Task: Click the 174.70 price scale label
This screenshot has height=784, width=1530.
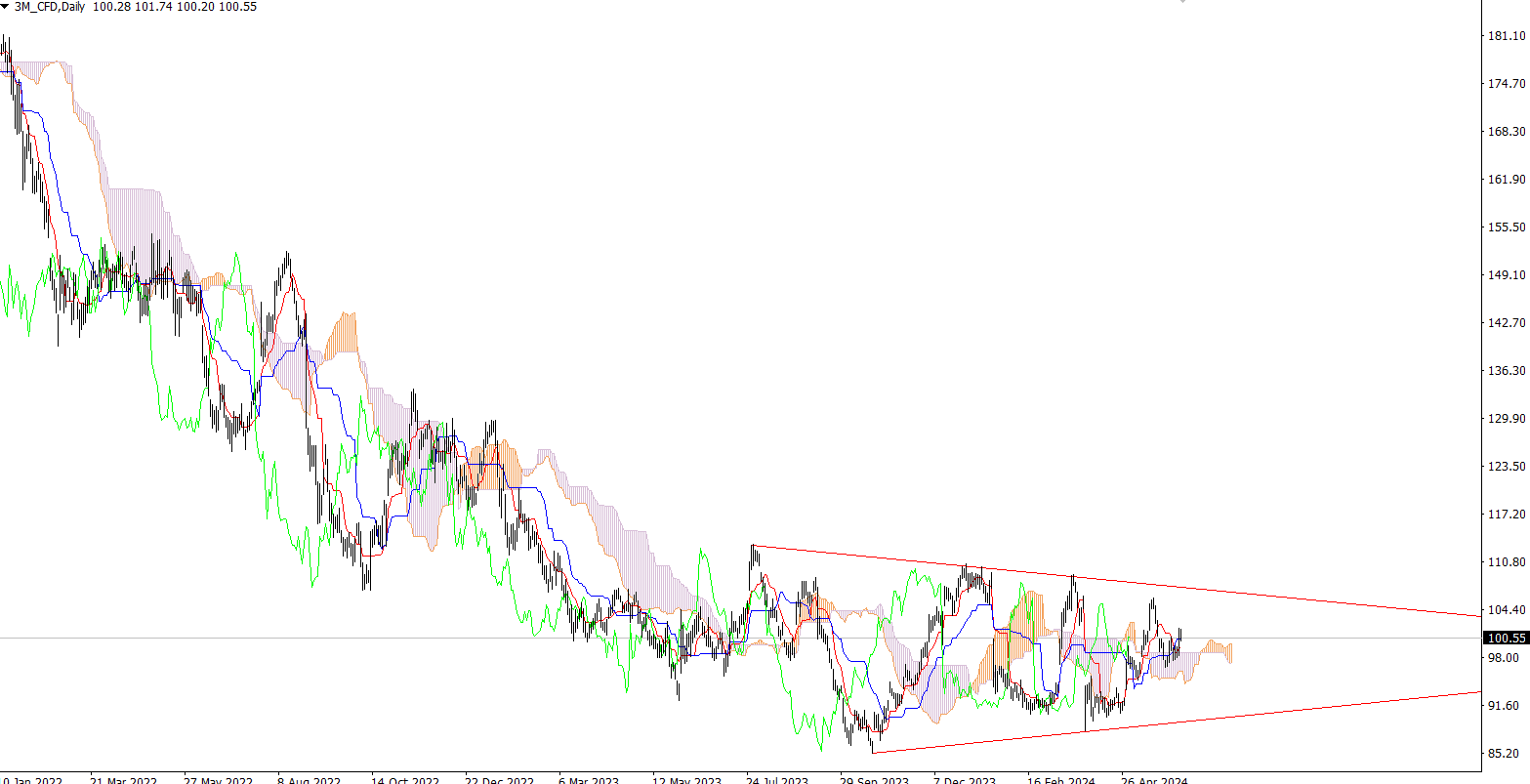Action: pos(1505,84)
